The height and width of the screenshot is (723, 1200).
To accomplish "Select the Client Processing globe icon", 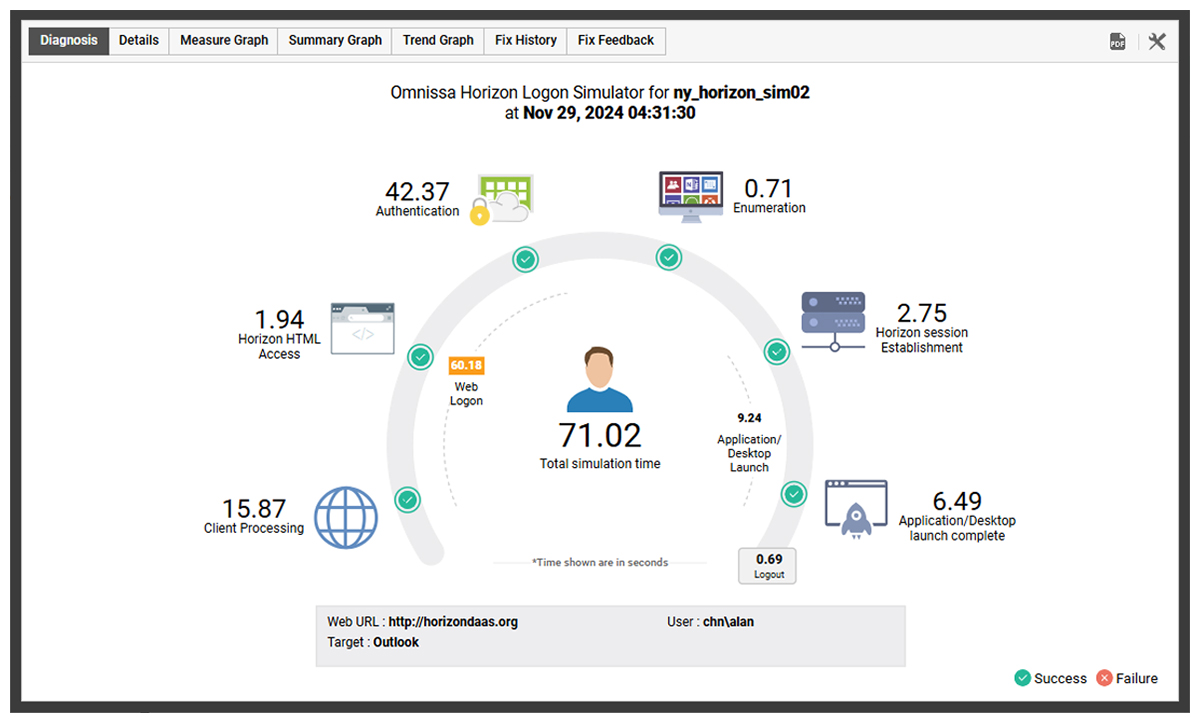I will tap(347, 518).
